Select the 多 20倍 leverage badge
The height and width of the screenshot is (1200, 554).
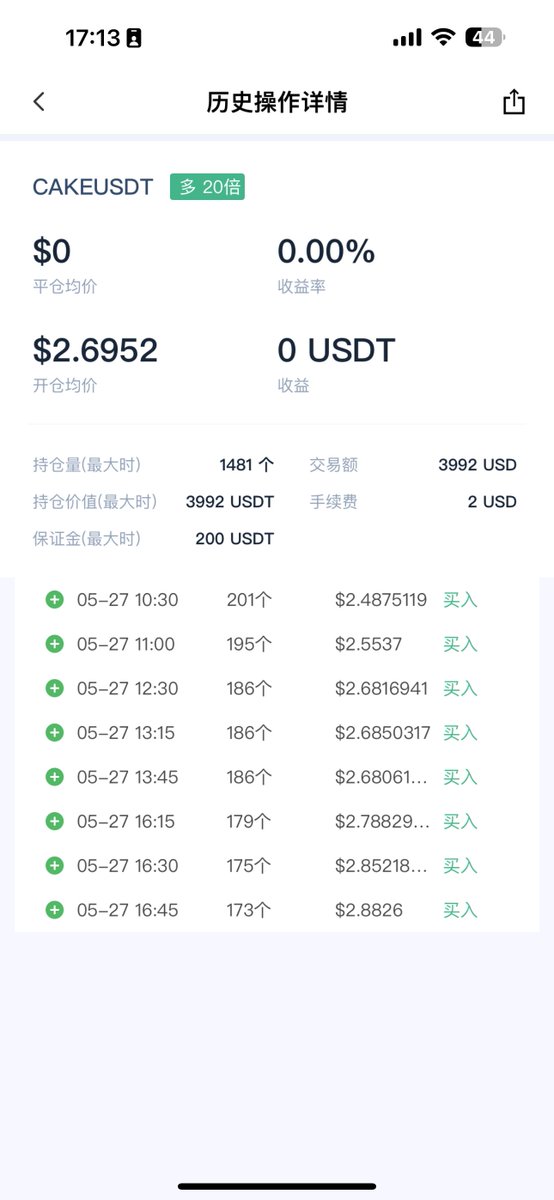click(x=207, y=187)
